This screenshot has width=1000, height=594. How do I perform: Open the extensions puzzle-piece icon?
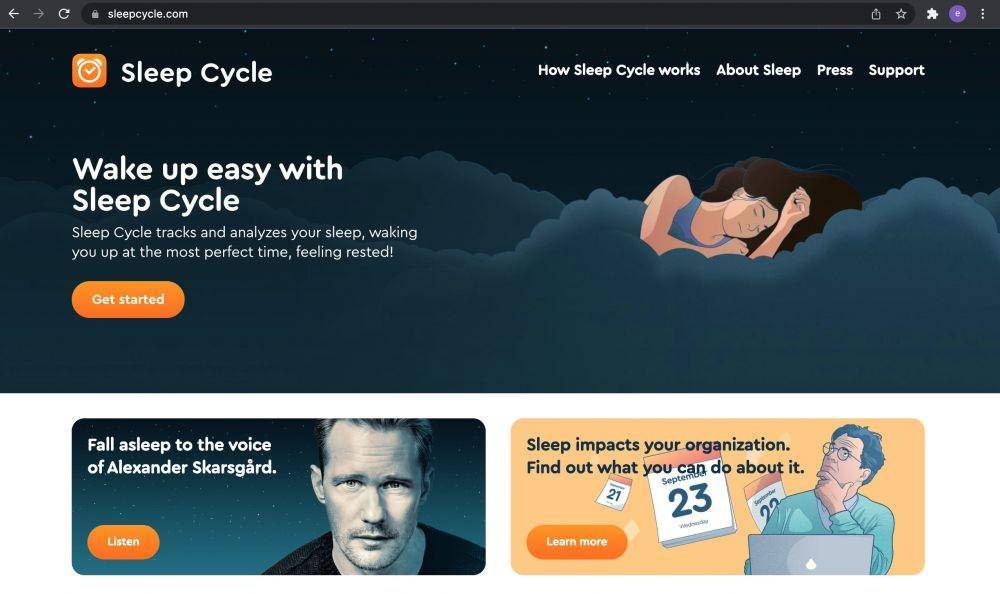[x=932, y=14]
